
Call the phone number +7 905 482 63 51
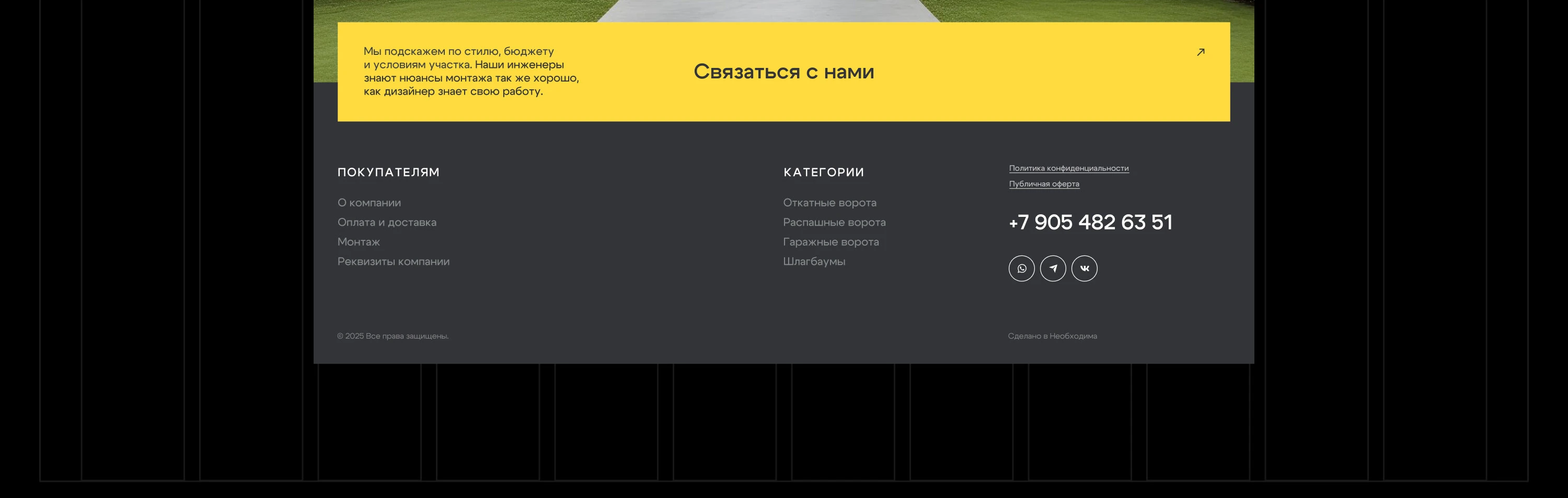(1090, 222)
